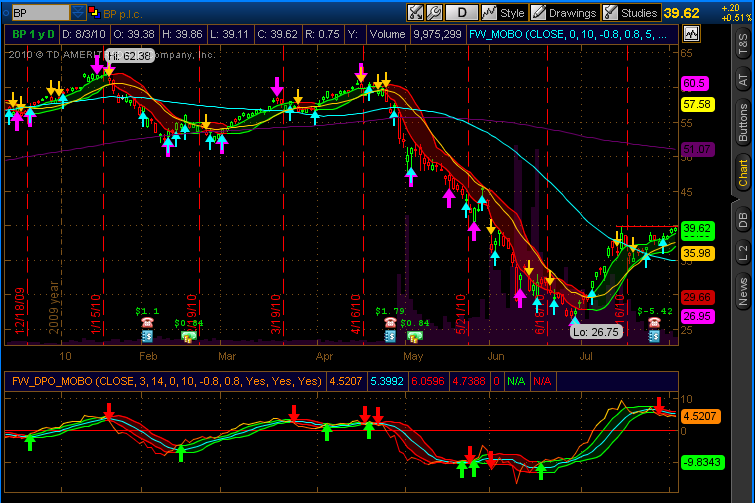Open the News side tab
This screenshot has height=503, width=755.
click(x=743, y=291)
